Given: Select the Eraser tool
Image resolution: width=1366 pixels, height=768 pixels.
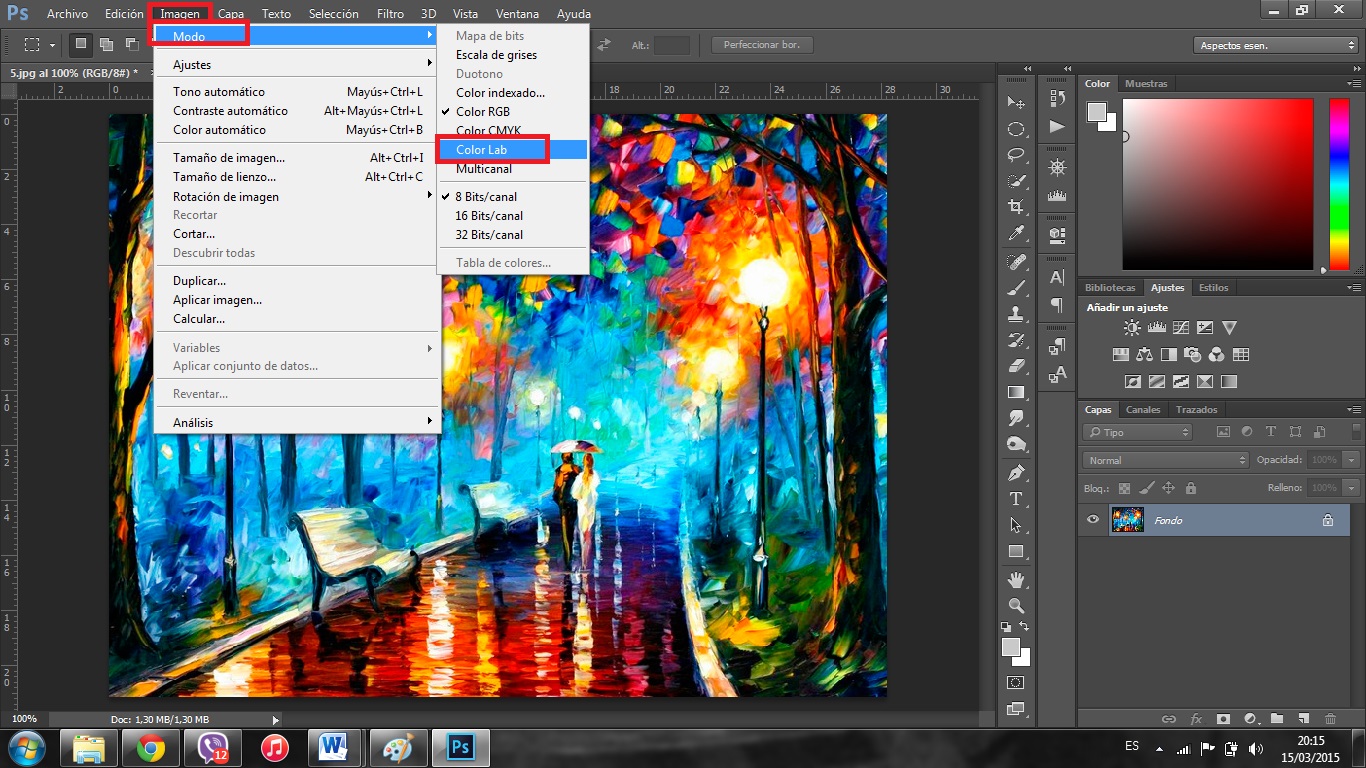Looking at the screenshot, I should (x=1016, y=366).
